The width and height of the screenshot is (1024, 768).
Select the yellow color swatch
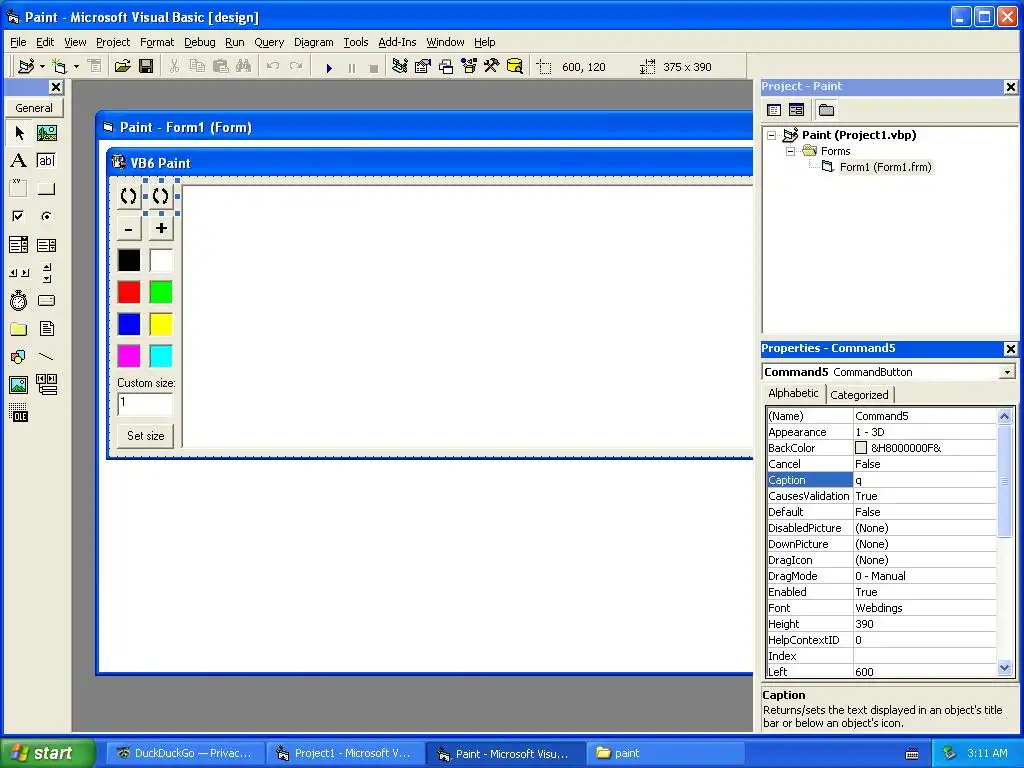(x=161, y=324)
